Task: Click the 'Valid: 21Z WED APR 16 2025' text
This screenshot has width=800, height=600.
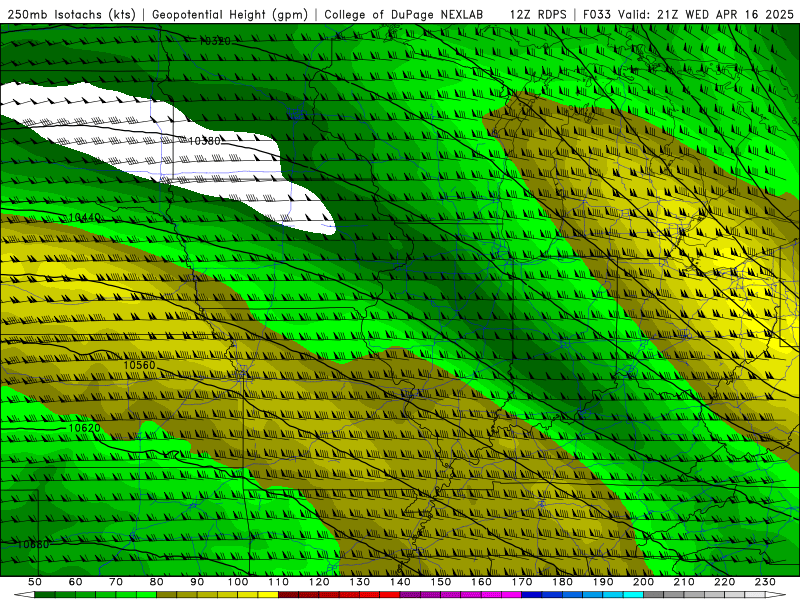Action: click(706, 15)
